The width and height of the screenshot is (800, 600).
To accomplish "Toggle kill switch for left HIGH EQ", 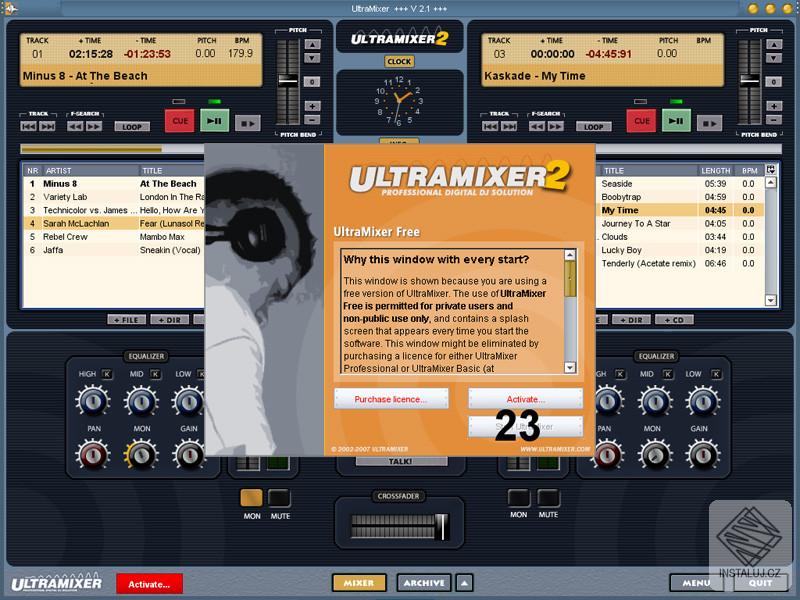I will (107, 374).
